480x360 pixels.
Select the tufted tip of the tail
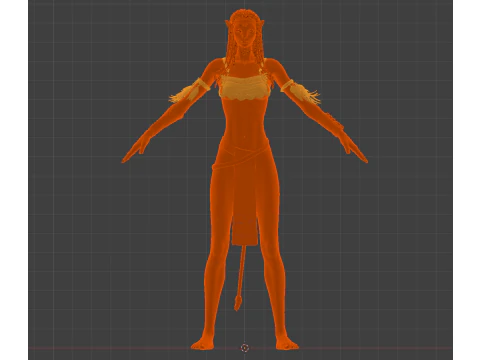pos(237,302)
